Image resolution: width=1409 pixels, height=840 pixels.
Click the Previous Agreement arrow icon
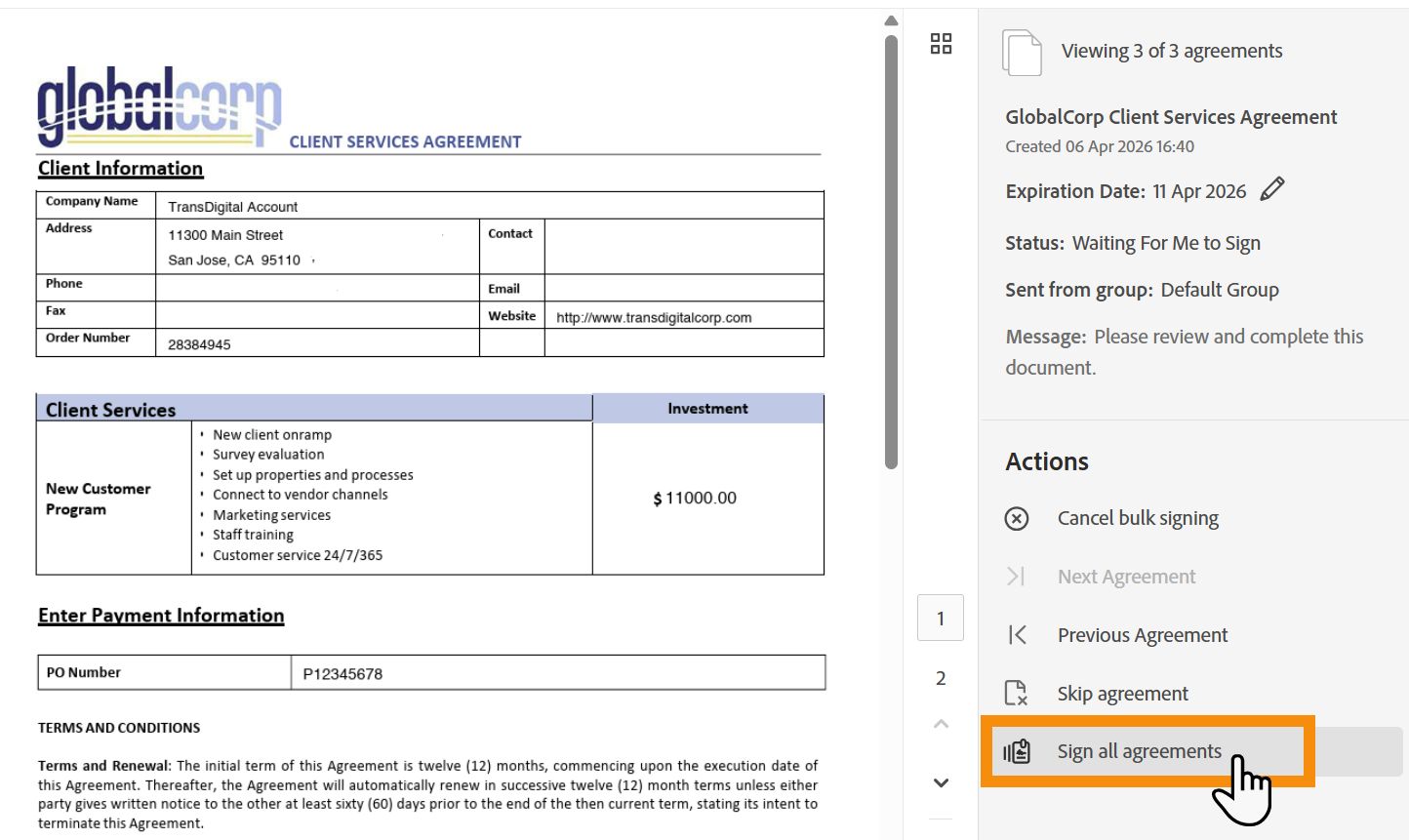[1017, 635]
